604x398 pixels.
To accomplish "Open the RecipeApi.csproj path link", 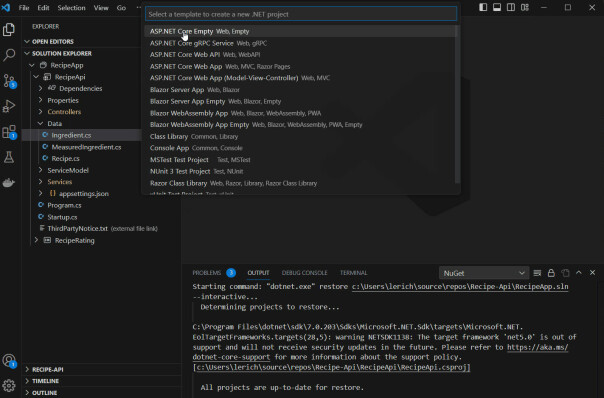I will [x=332, y=367].
